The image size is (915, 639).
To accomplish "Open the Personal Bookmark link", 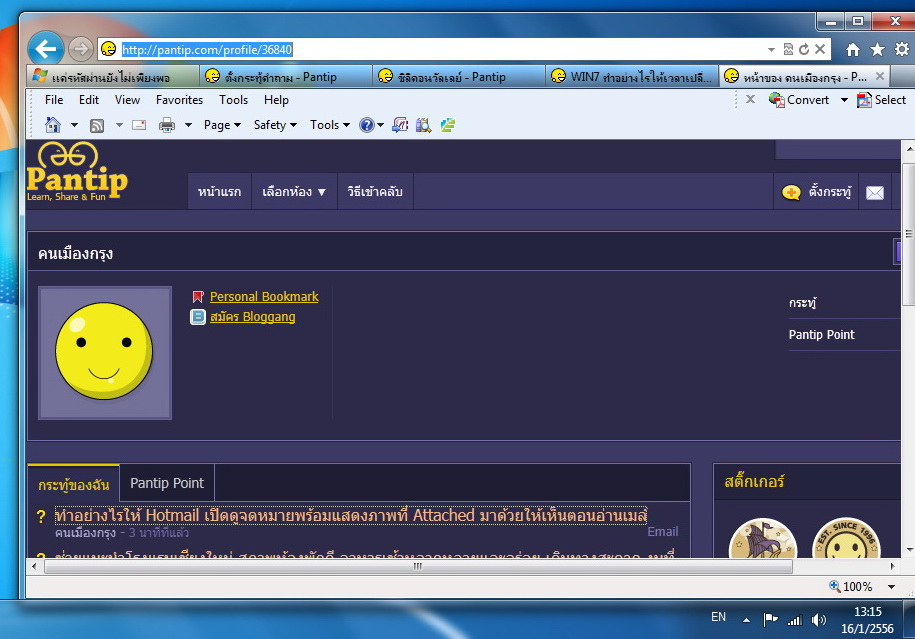I will click(264, 296).
